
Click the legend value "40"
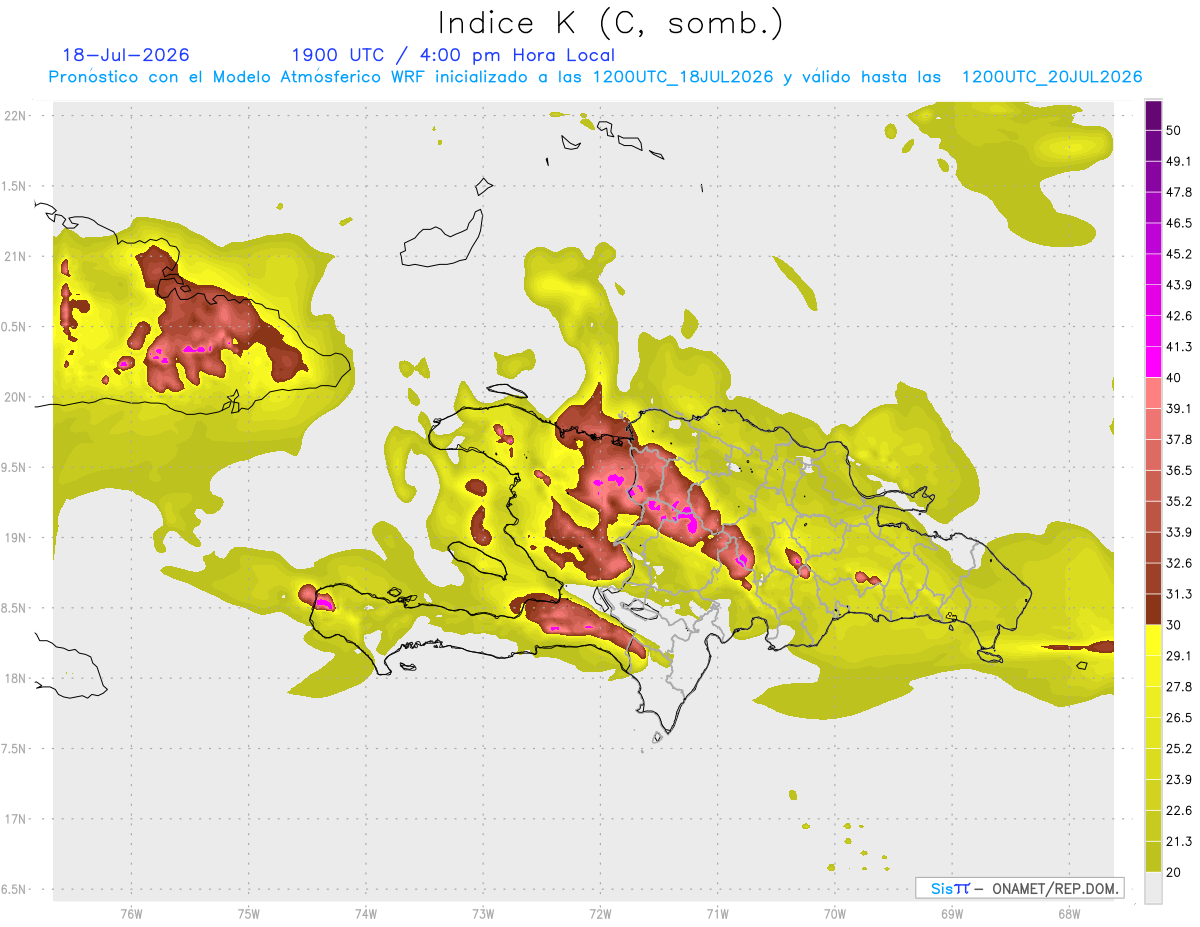(x=1174, y=378)
